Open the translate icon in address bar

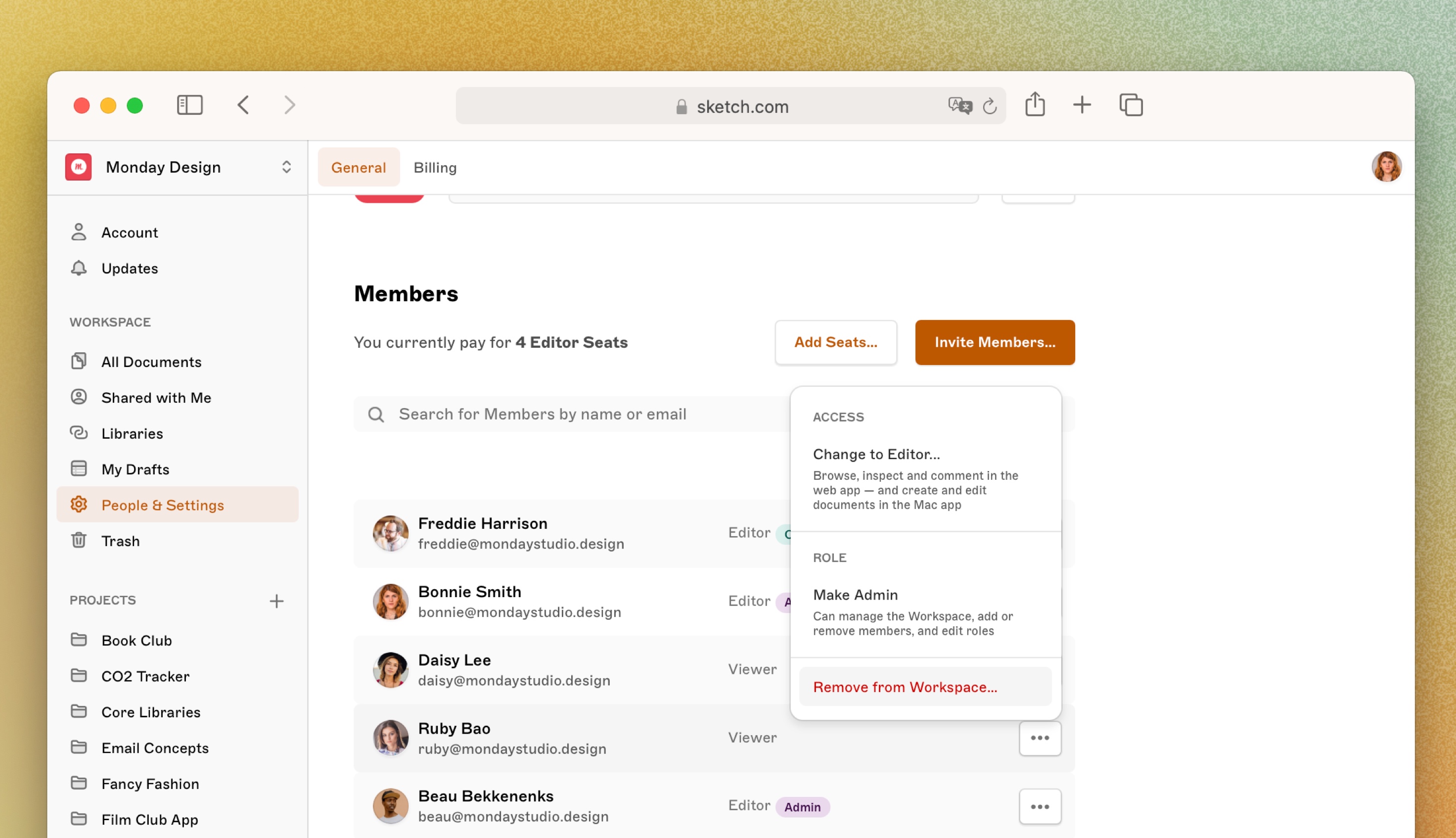960,106
